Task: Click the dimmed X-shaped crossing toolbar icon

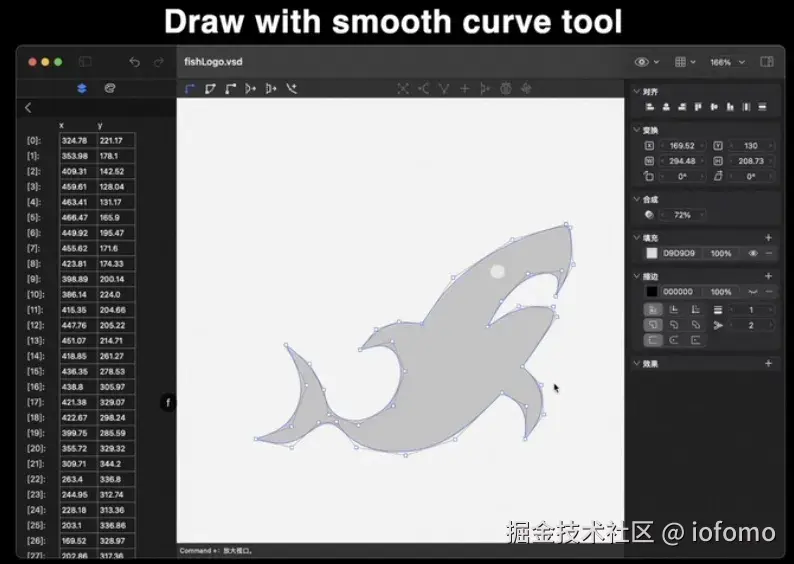Action: pyautogui.click(x=403, y=89)
